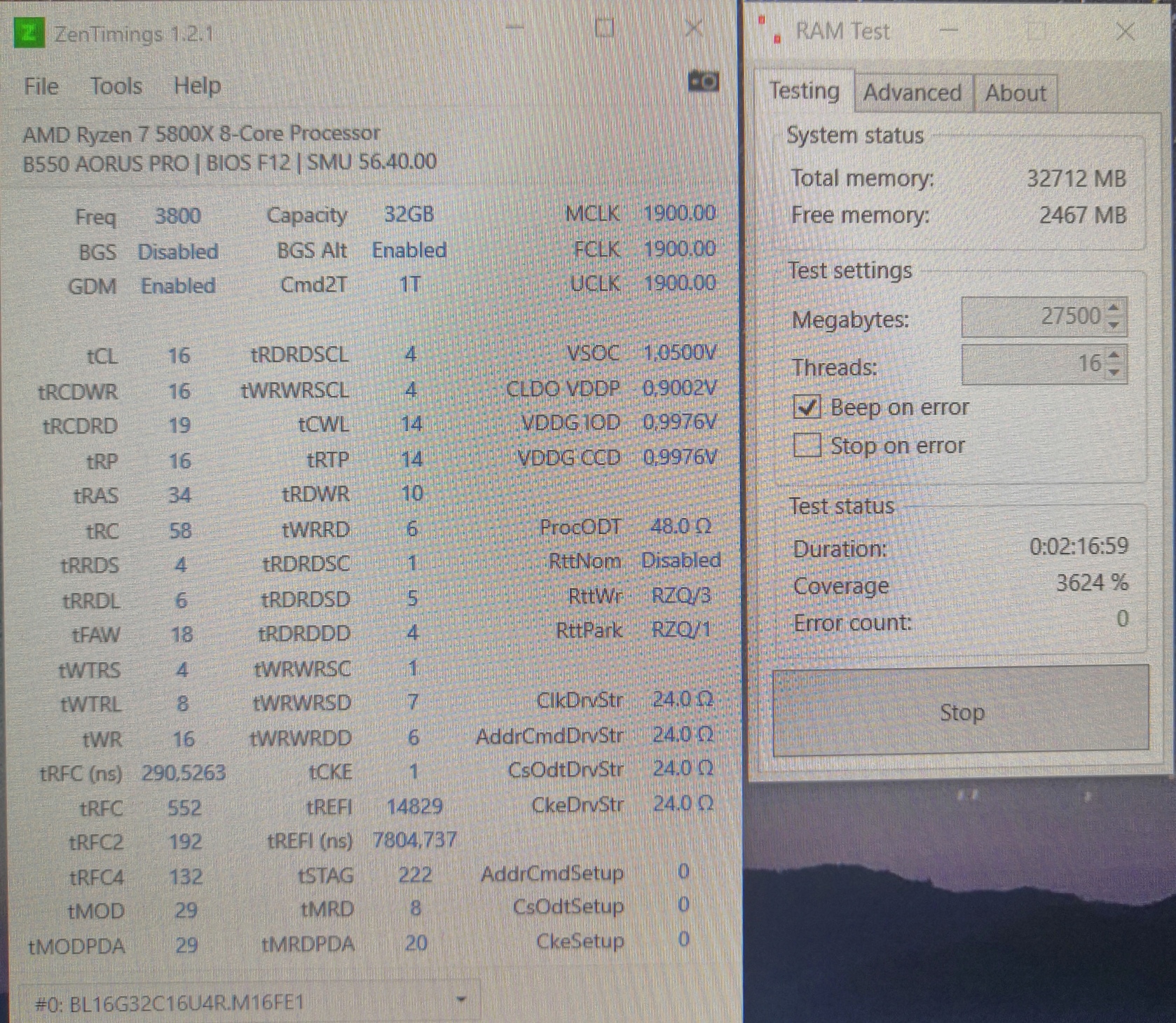Expand the memory module BL16G32C16U4R dropdown

[x=460, y=1000]
